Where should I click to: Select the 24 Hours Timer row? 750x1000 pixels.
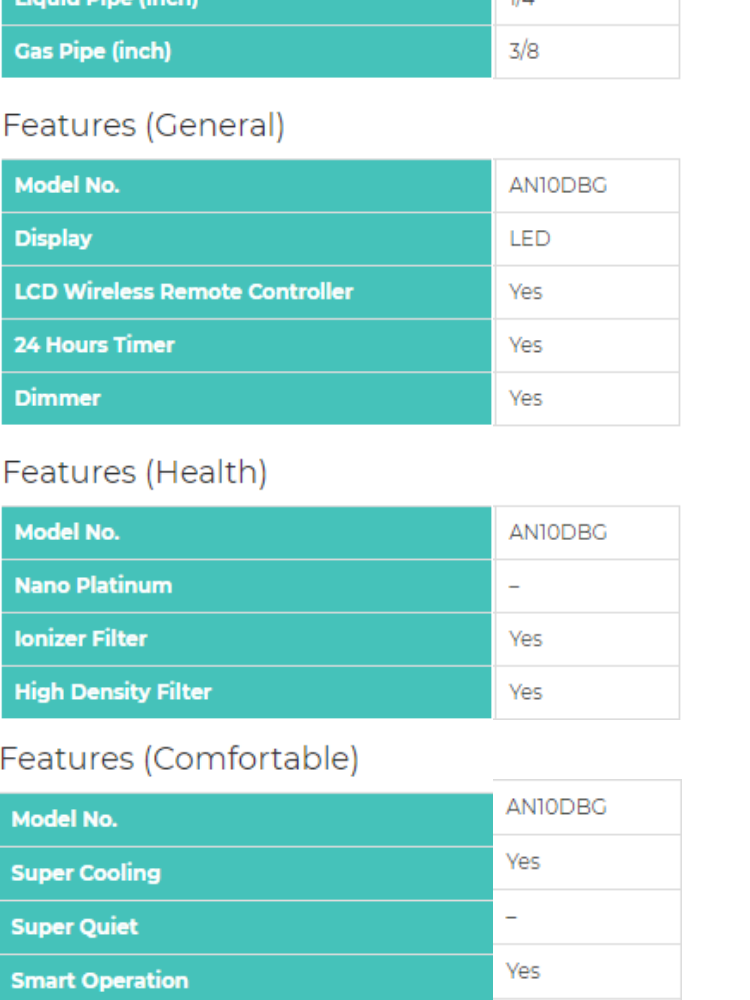(94, 345)
